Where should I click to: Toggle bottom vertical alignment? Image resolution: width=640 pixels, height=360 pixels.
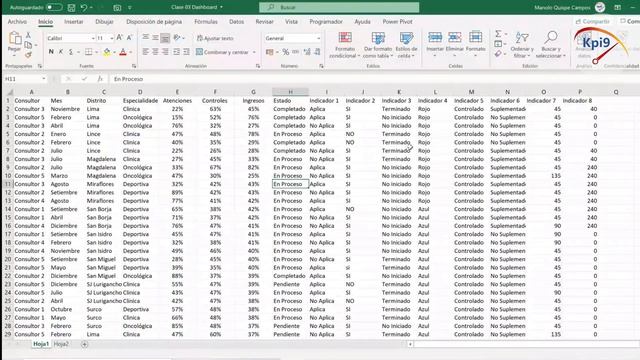click(x=165, y=38)
